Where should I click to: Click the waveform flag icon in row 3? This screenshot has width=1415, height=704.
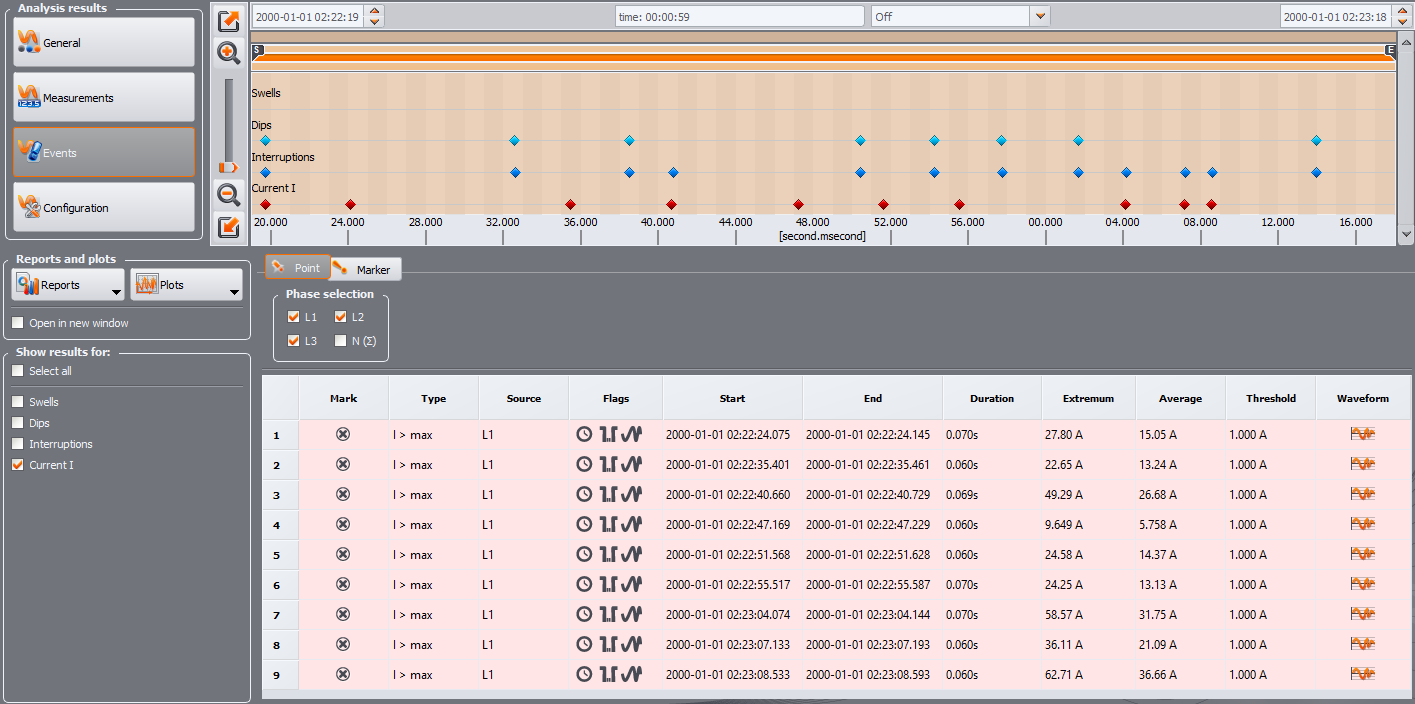(631, 494)
